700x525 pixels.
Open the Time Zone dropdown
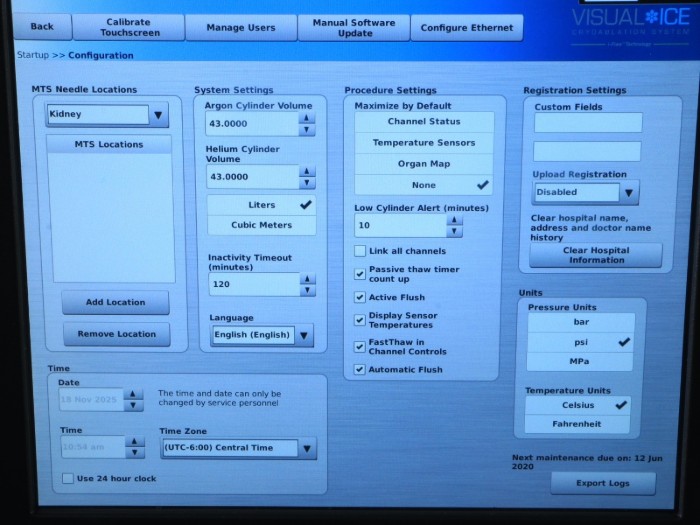[308, 448]
